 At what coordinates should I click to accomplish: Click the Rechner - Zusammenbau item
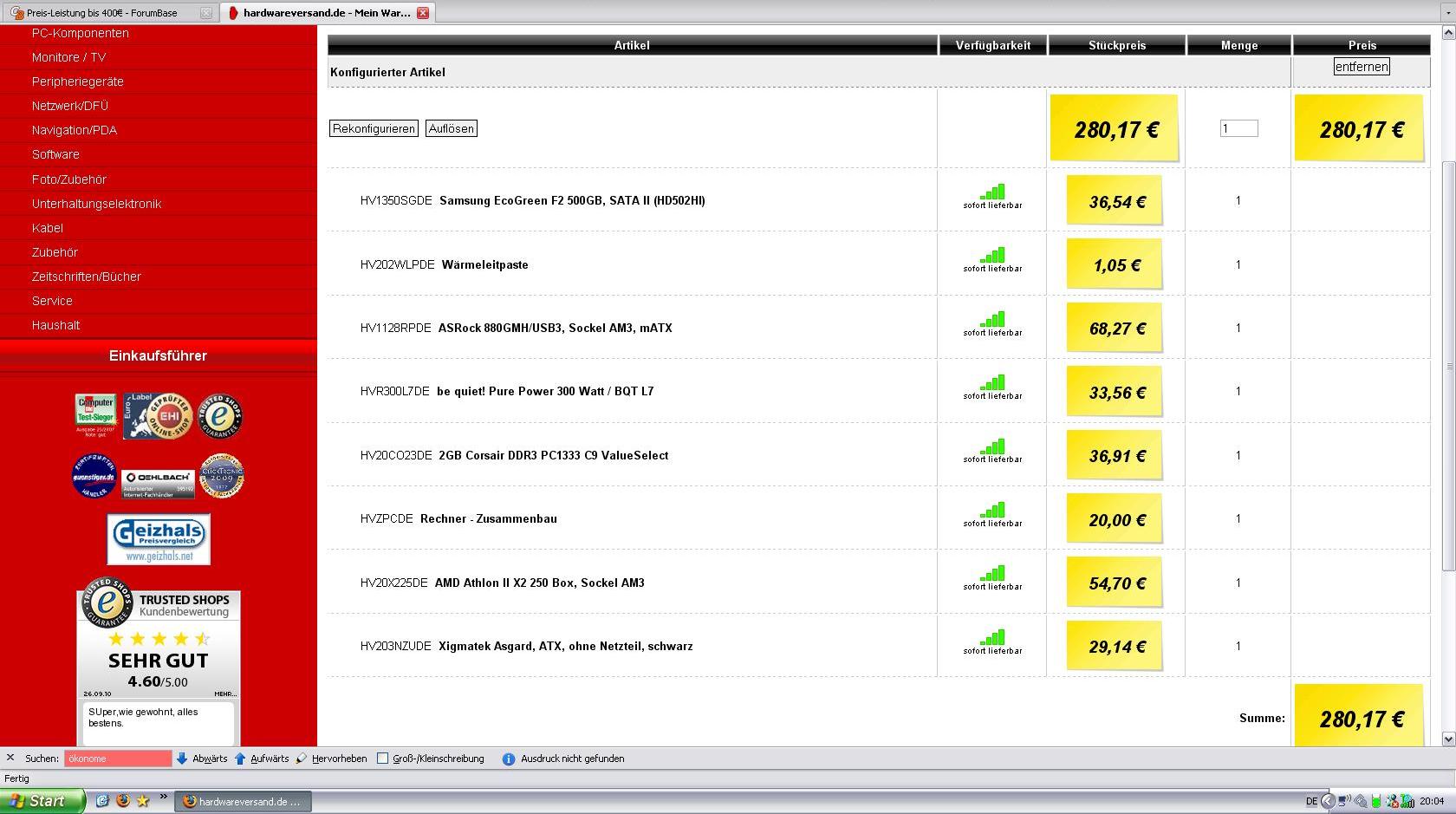pyautogui.click(x=489, y=518)
